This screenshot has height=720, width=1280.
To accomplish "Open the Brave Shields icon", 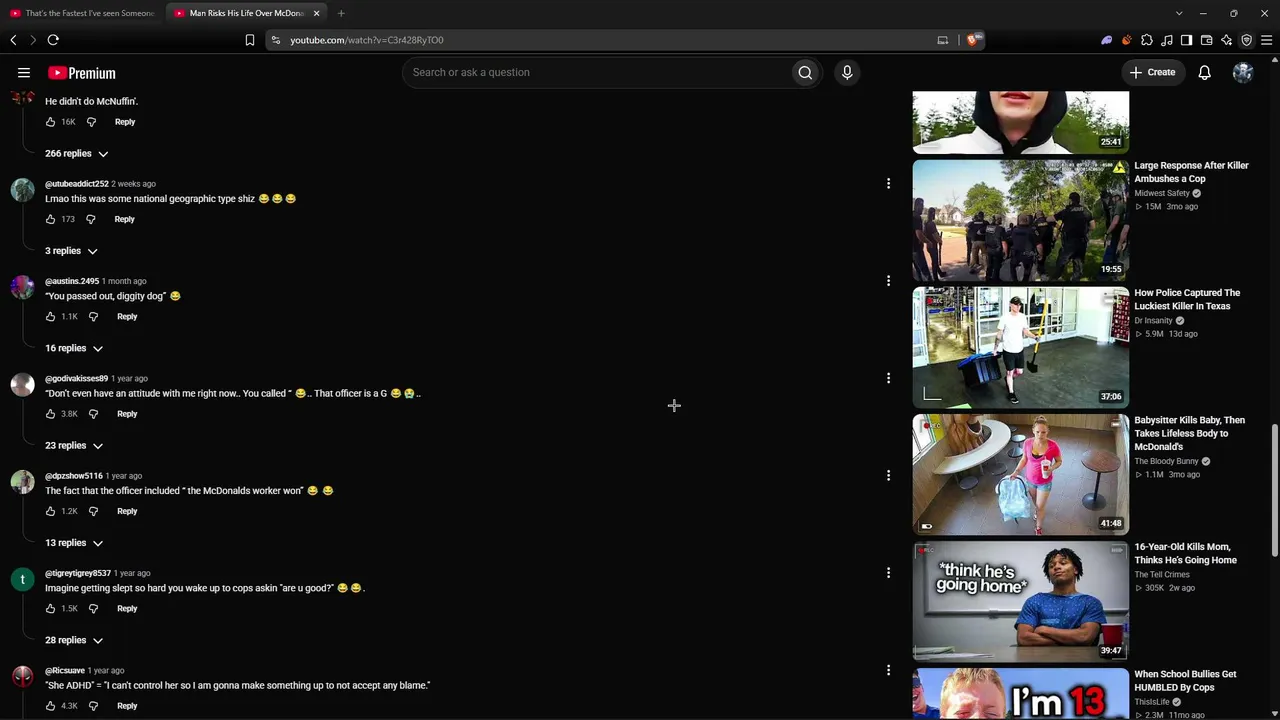I will 973,40.
